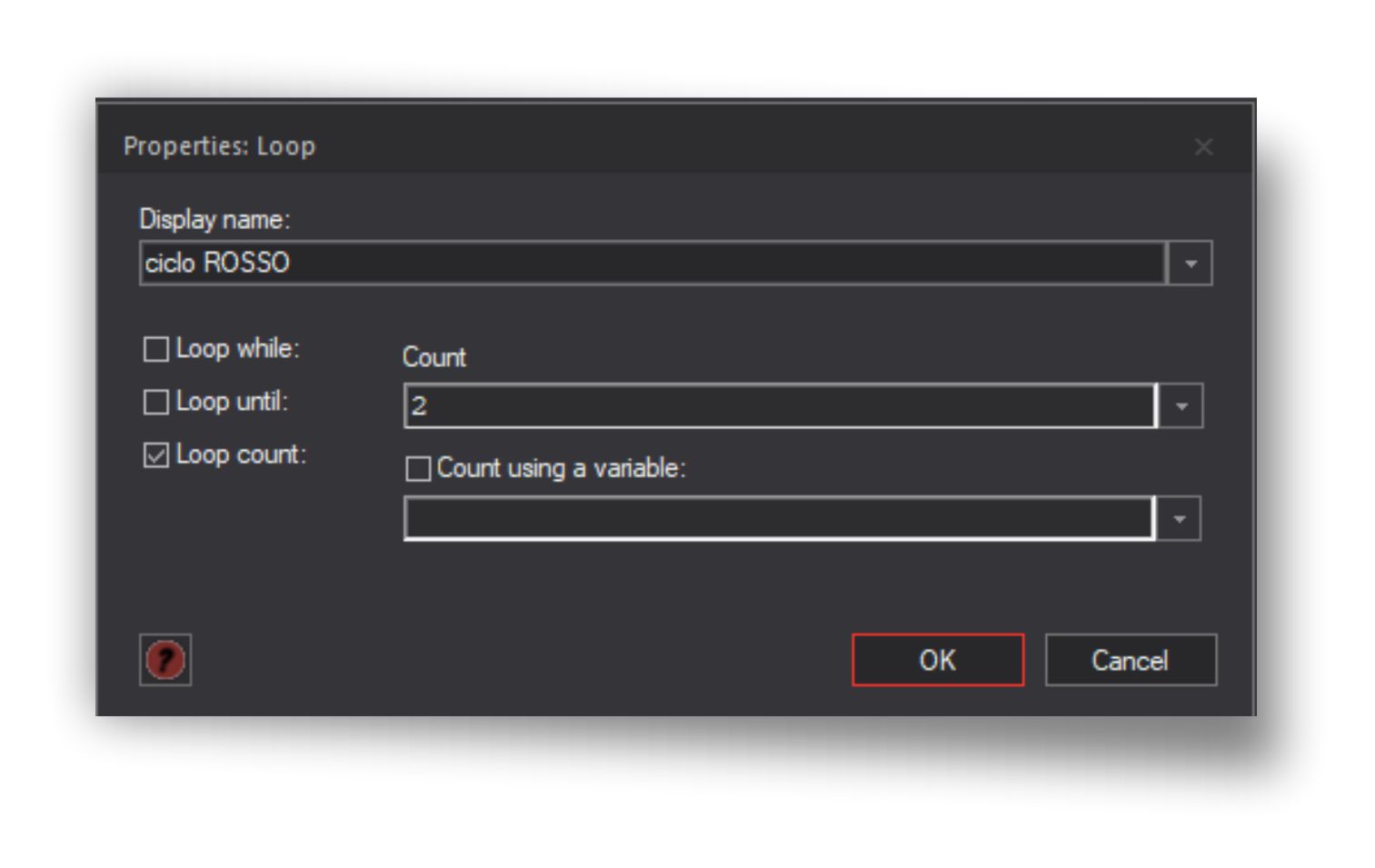The image size is (1375, 868).
Task: Click the 'Properties: Loop' title text
Action: click(220, 146)
